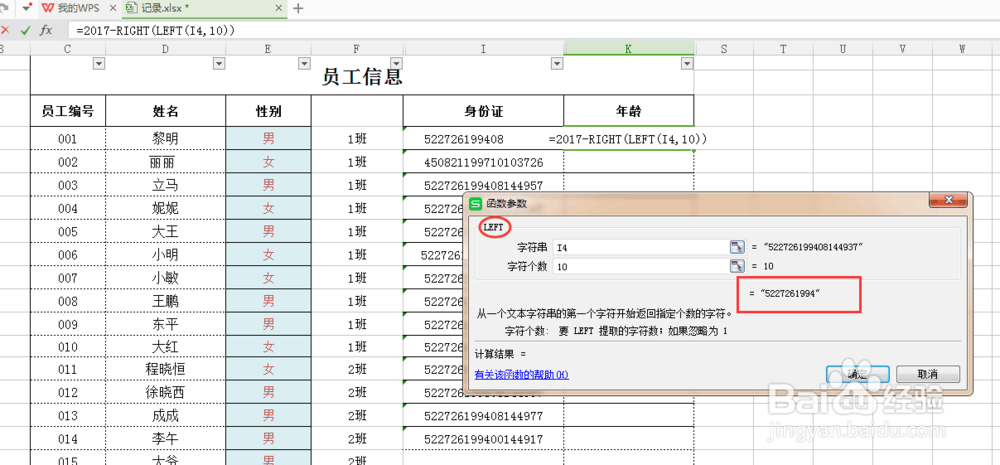Select the 女 gender cell in 大红's row
Screen dimensions: 1000x465
268,346
